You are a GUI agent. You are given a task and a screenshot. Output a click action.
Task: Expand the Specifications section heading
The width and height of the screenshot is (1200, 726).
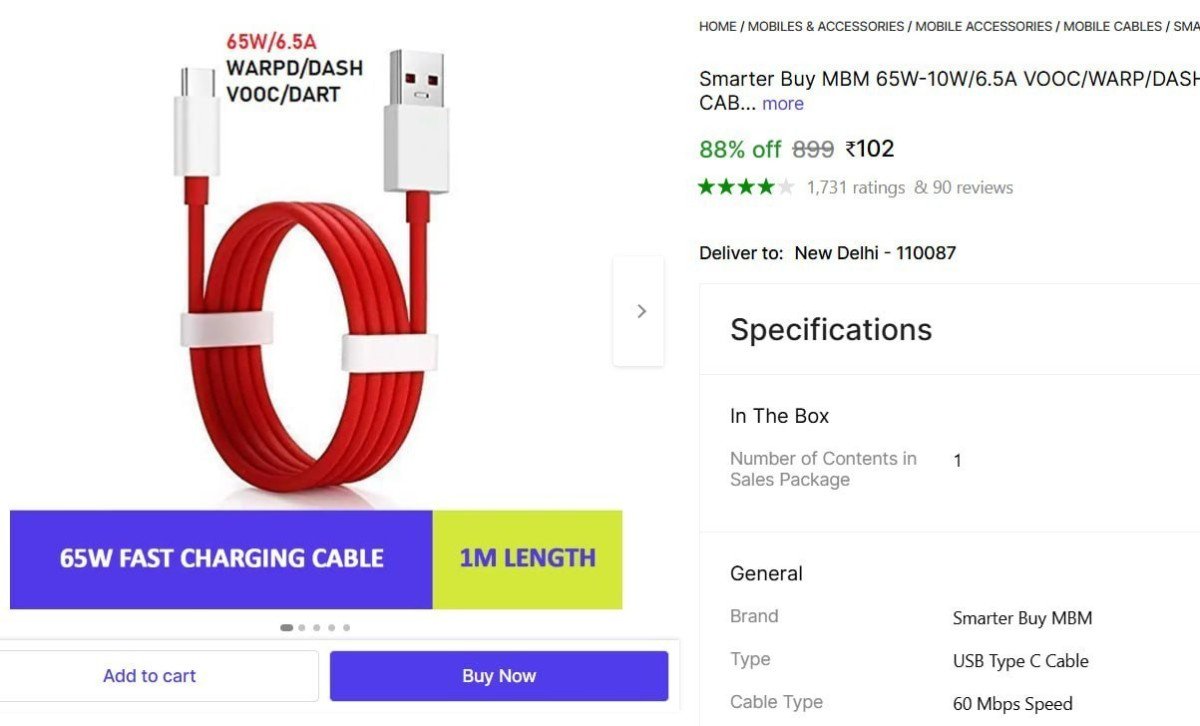coord(831,330)
